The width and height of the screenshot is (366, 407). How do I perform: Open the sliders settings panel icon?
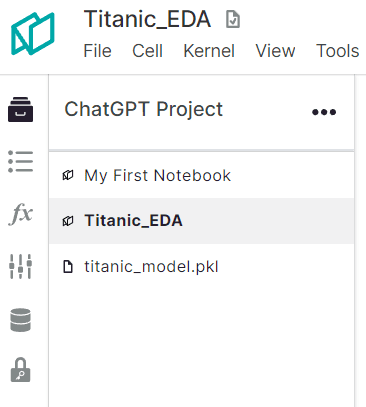(20, 266)
